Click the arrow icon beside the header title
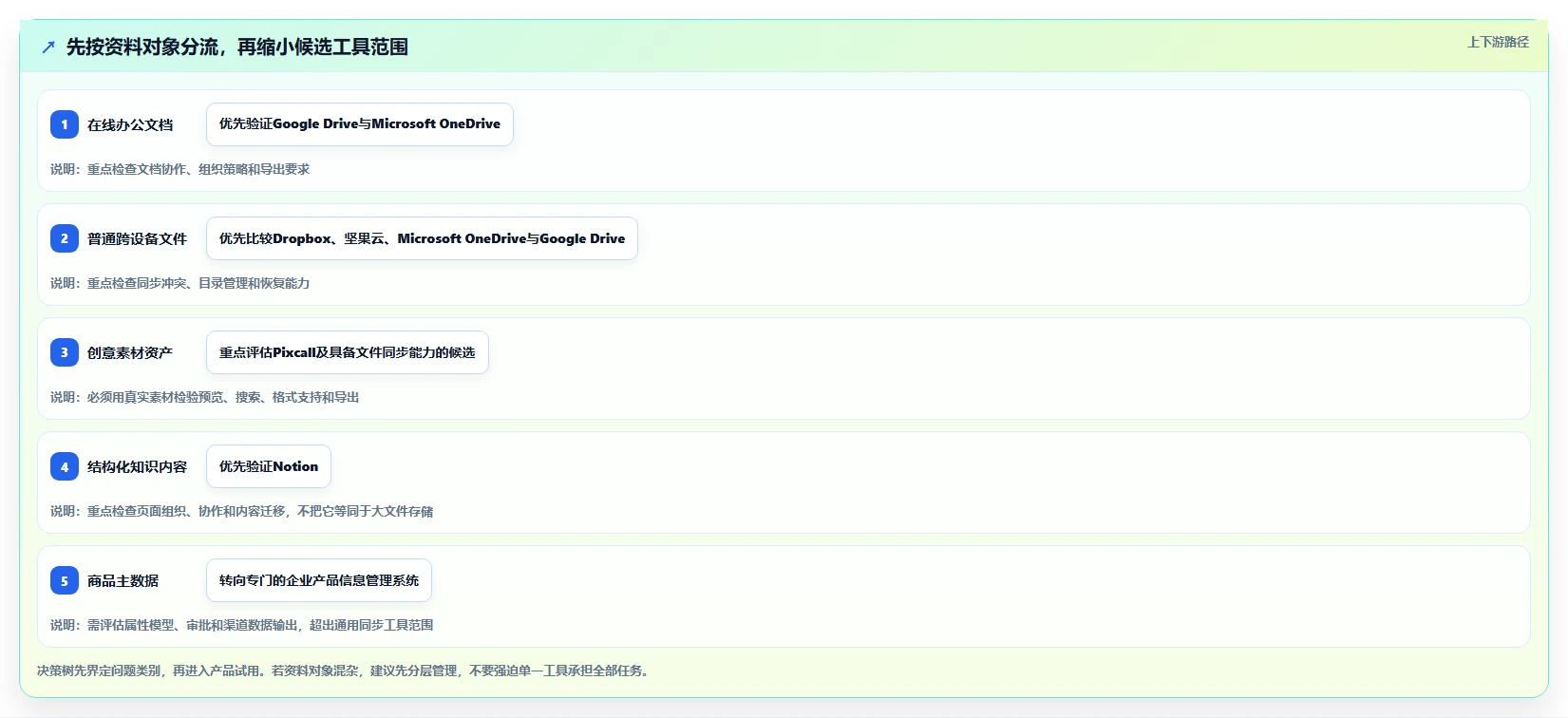This screenshot has height=718, width=1568. pyautogui.click(x=48, y=47)
